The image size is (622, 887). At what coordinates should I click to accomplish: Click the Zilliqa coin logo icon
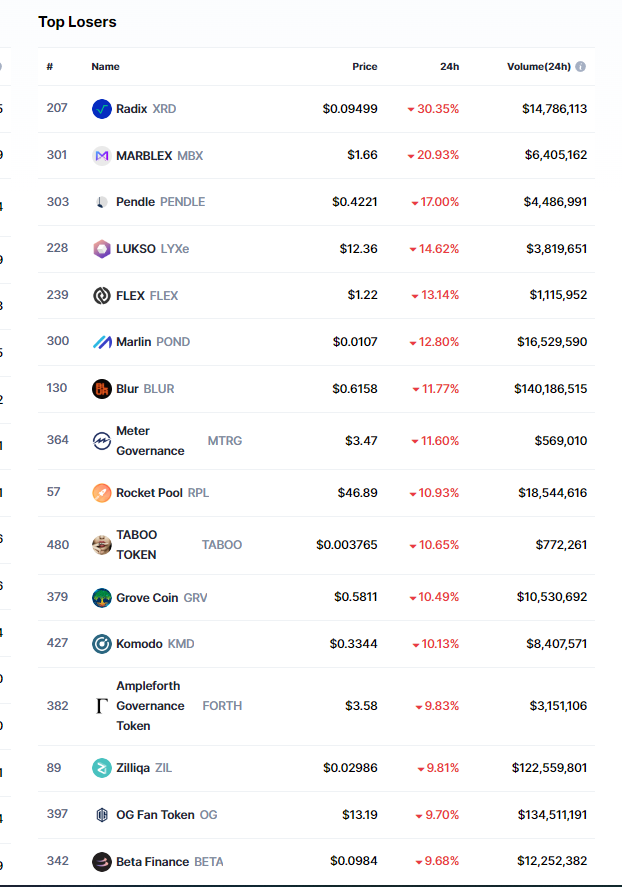coord(101,768)
